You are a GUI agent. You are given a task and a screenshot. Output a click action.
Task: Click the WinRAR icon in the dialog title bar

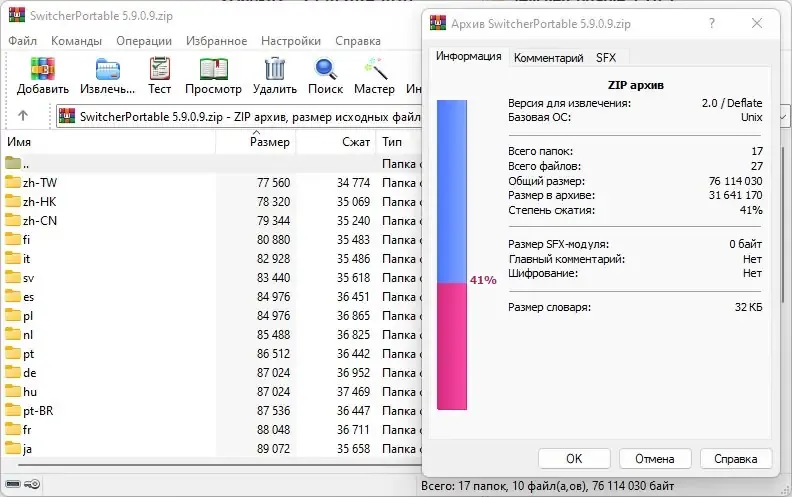pyautogui.click(x=437, y=23)
